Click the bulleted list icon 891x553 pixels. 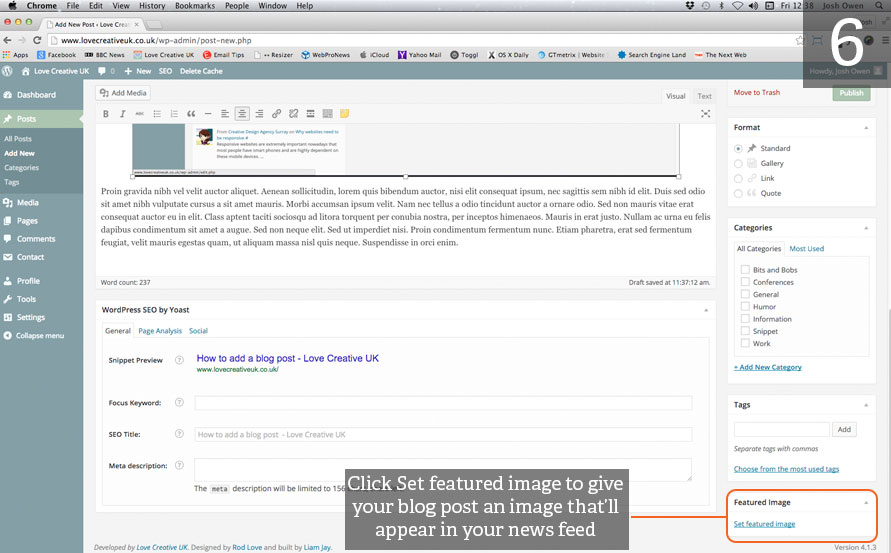click(x=156, y=114)
